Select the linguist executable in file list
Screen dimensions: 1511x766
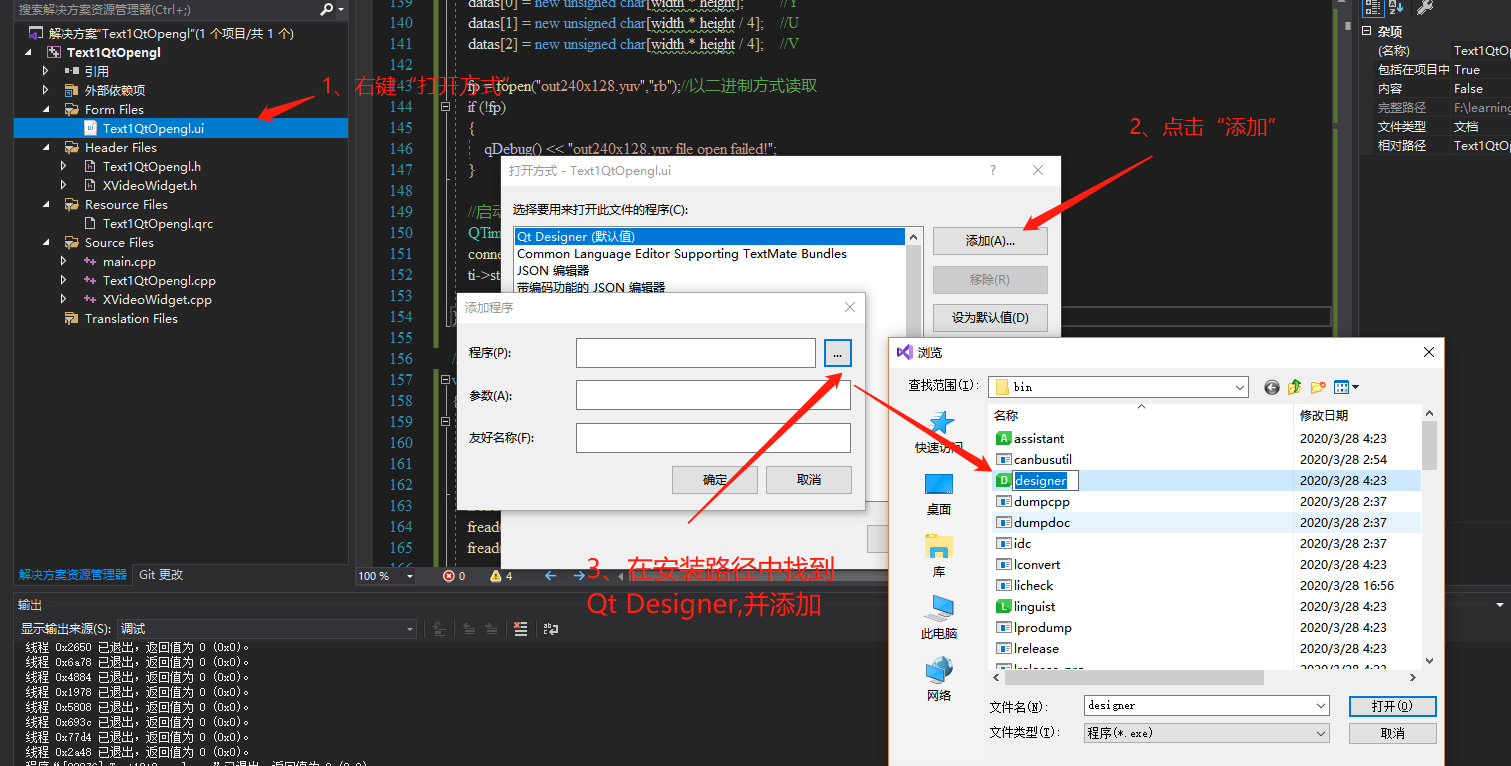coord(1025,606)
